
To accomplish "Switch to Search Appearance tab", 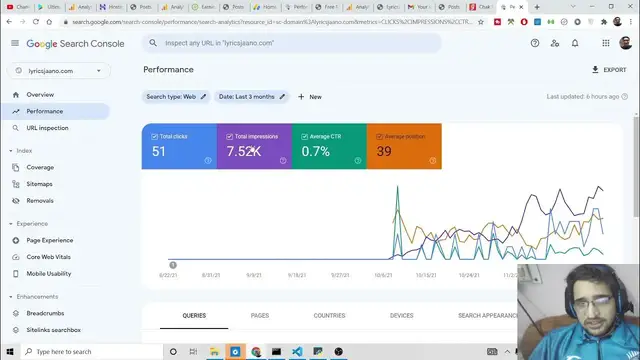I will point(487,316).
